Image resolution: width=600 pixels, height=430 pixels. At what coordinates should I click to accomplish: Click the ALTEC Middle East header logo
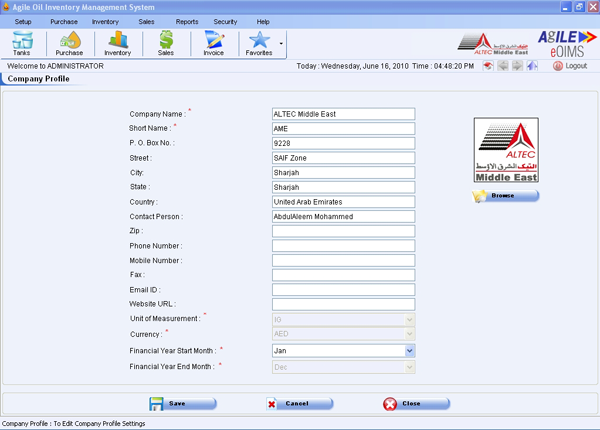point(493,44)
